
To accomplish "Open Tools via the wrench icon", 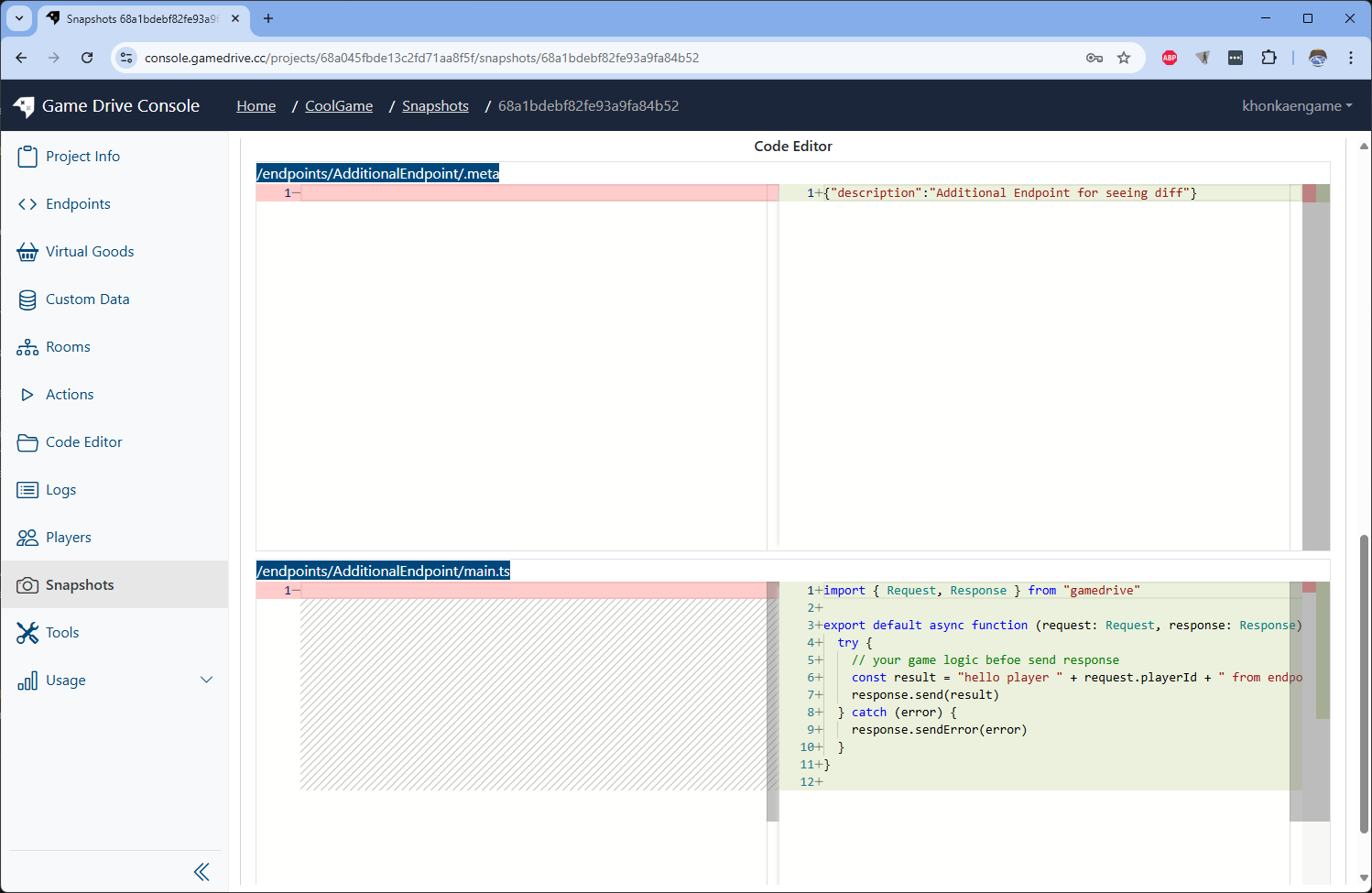I will coord(27,633).
